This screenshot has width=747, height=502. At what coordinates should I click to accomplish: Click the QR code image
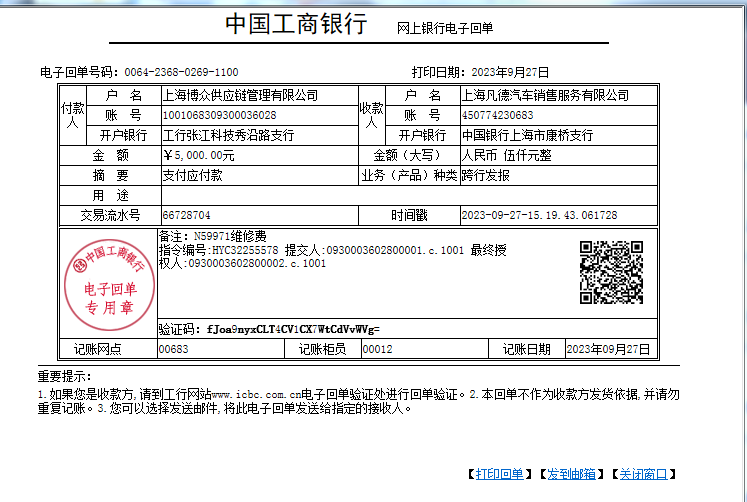(x=611, y=272)
